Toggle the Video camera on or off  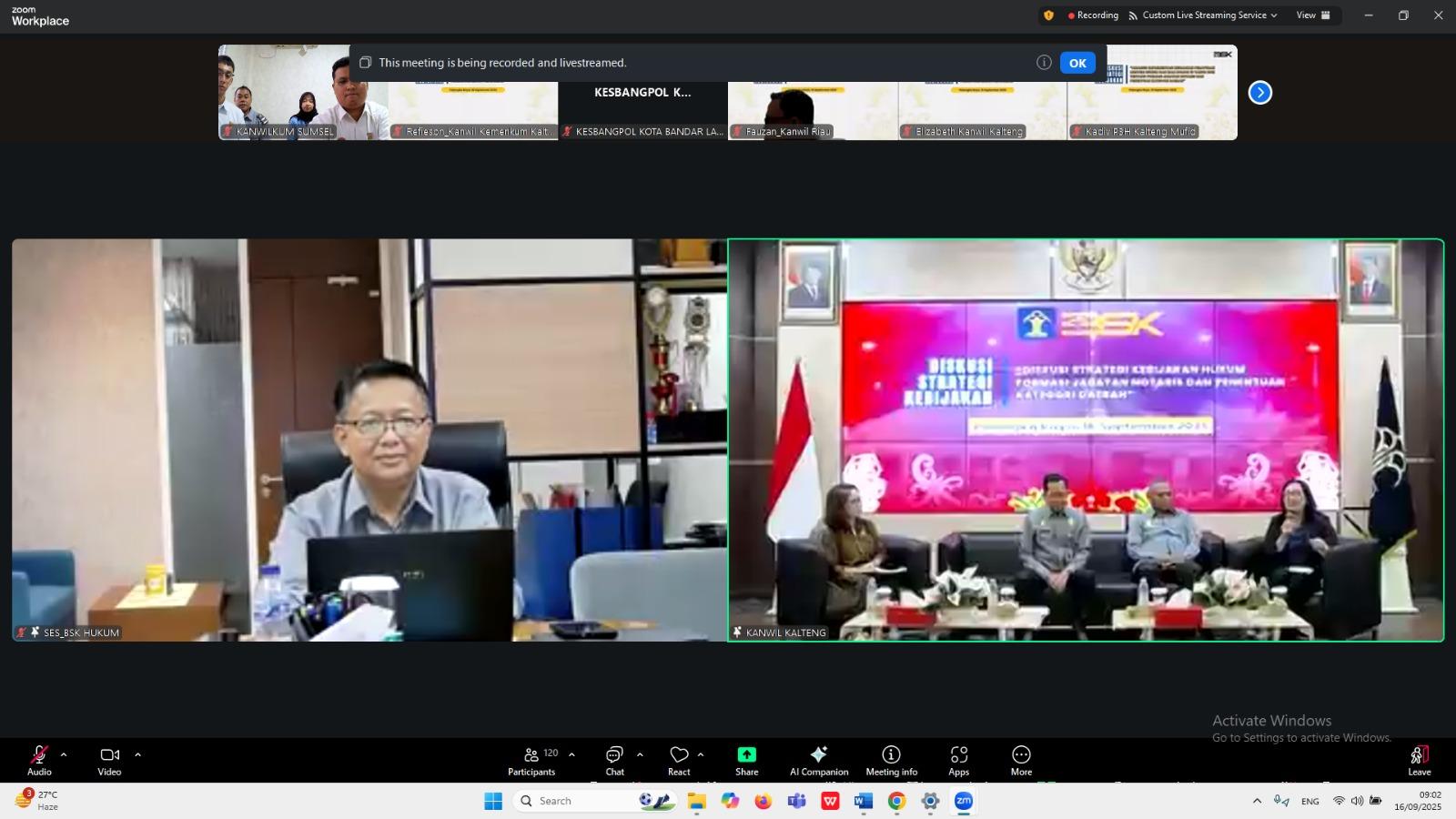[109, 761]
